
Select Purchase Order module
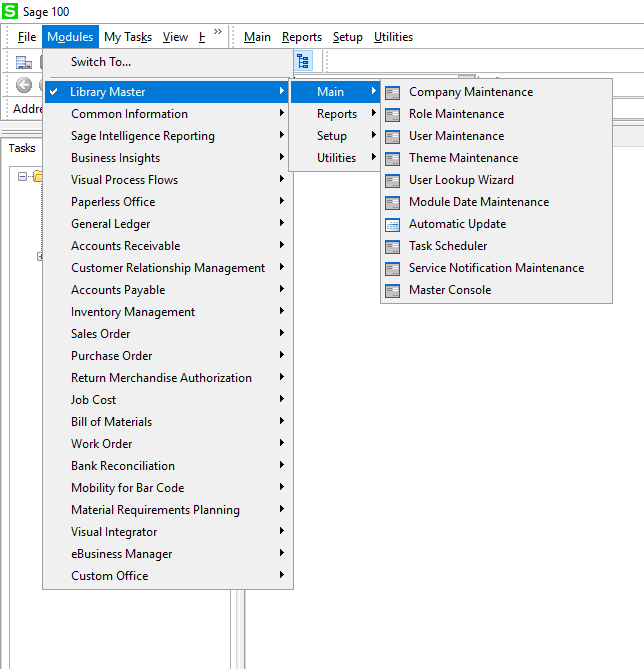click(x=167, y=356)
